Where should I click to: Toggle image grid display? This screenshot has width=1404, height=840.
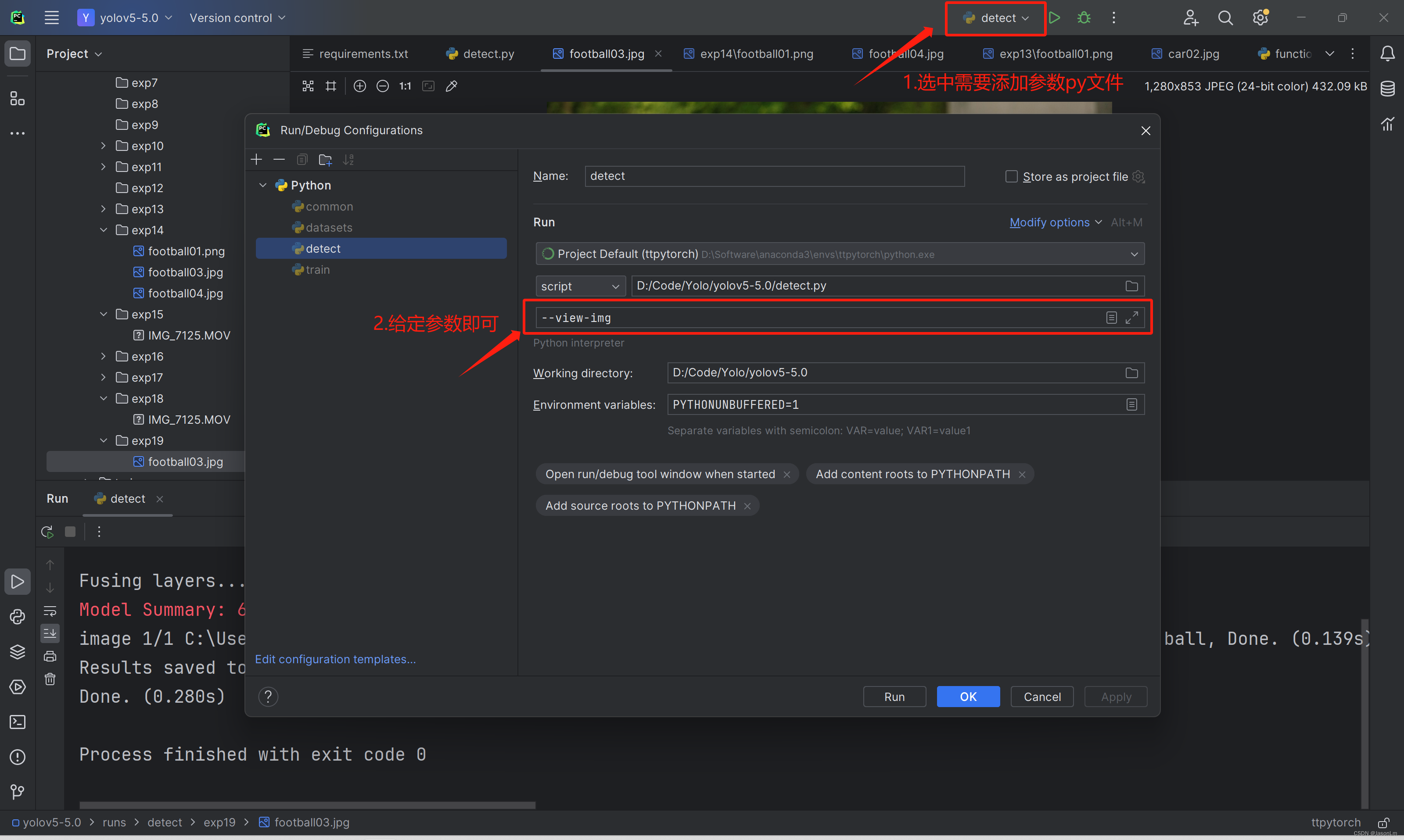pyautogui.click(x=331, y=86)
